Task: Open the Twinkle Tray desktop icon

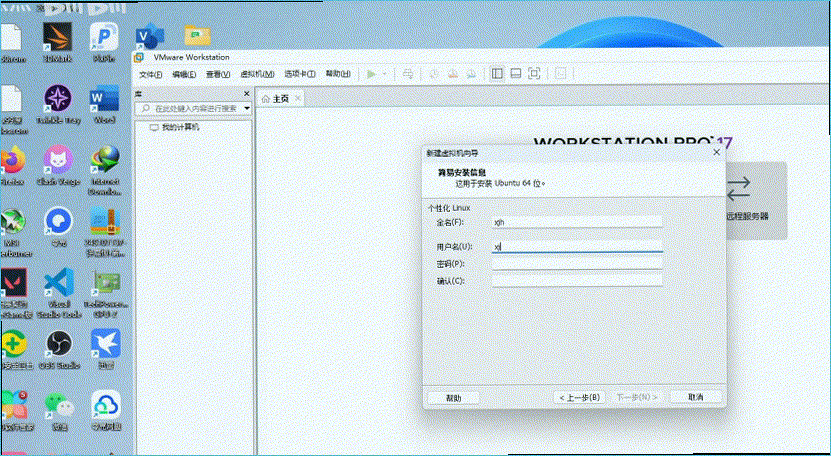Action: tap(58, 104)
